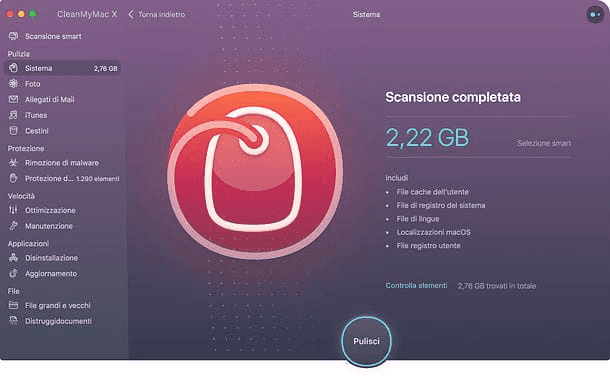Click the 2,22 GB size value
Screen dimensions: 610x385
point(427,138)
